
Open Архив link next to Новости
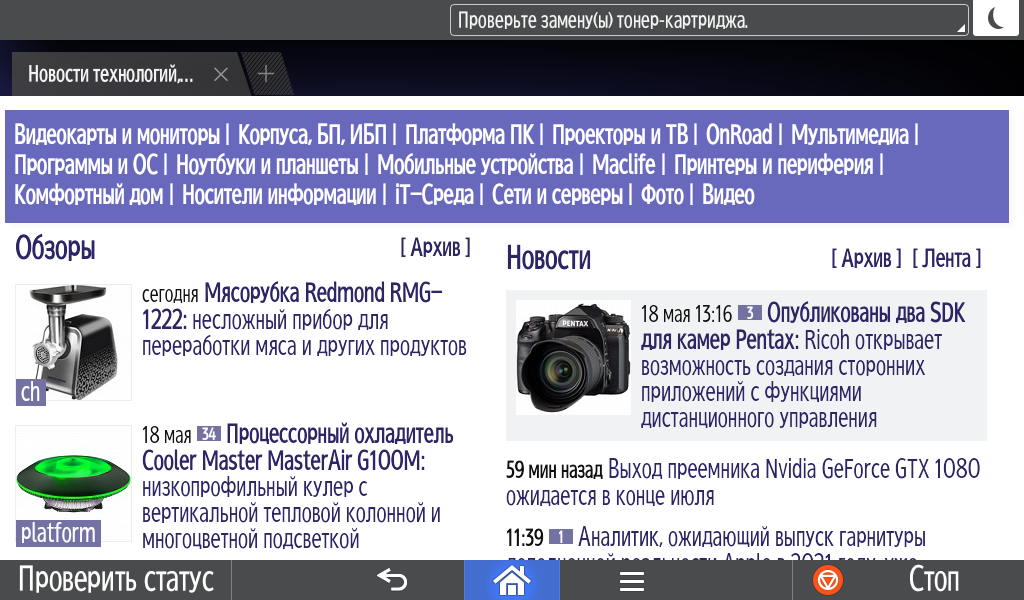[866, 259]
